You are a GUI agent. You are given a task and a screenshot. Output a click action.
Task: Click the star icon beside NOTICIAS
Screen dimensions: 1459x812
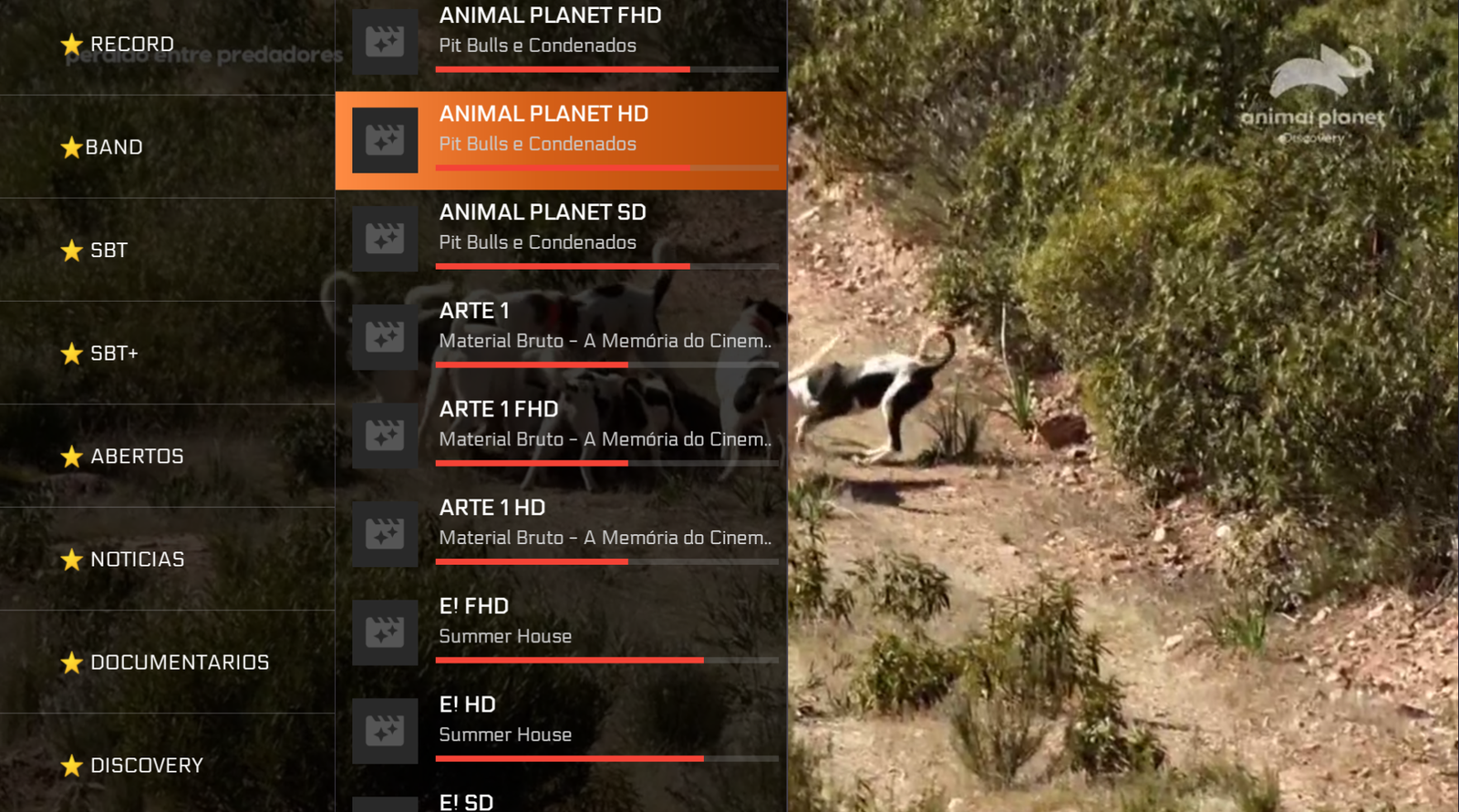click(71, 559)
